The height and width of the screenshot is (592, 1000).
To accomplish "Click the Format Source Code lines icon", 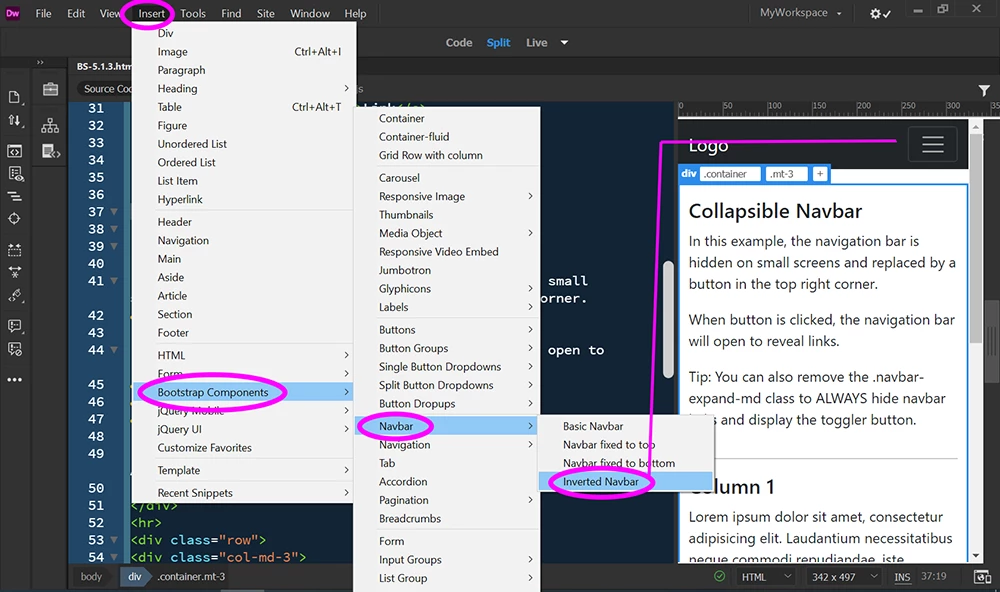I will tap(14, 196).
